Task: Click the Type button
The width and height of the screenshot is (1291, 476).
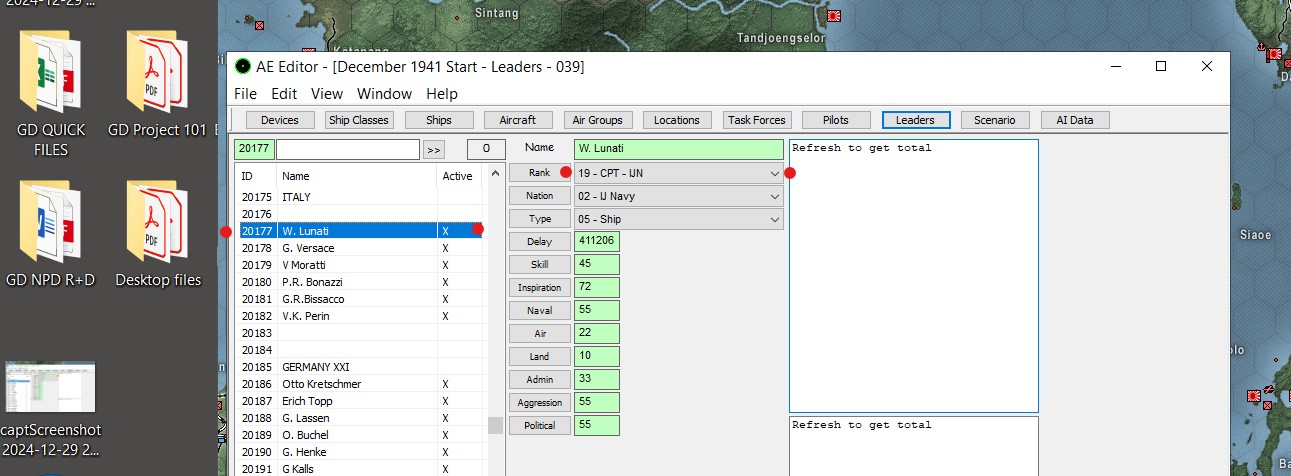Action: 540,218
